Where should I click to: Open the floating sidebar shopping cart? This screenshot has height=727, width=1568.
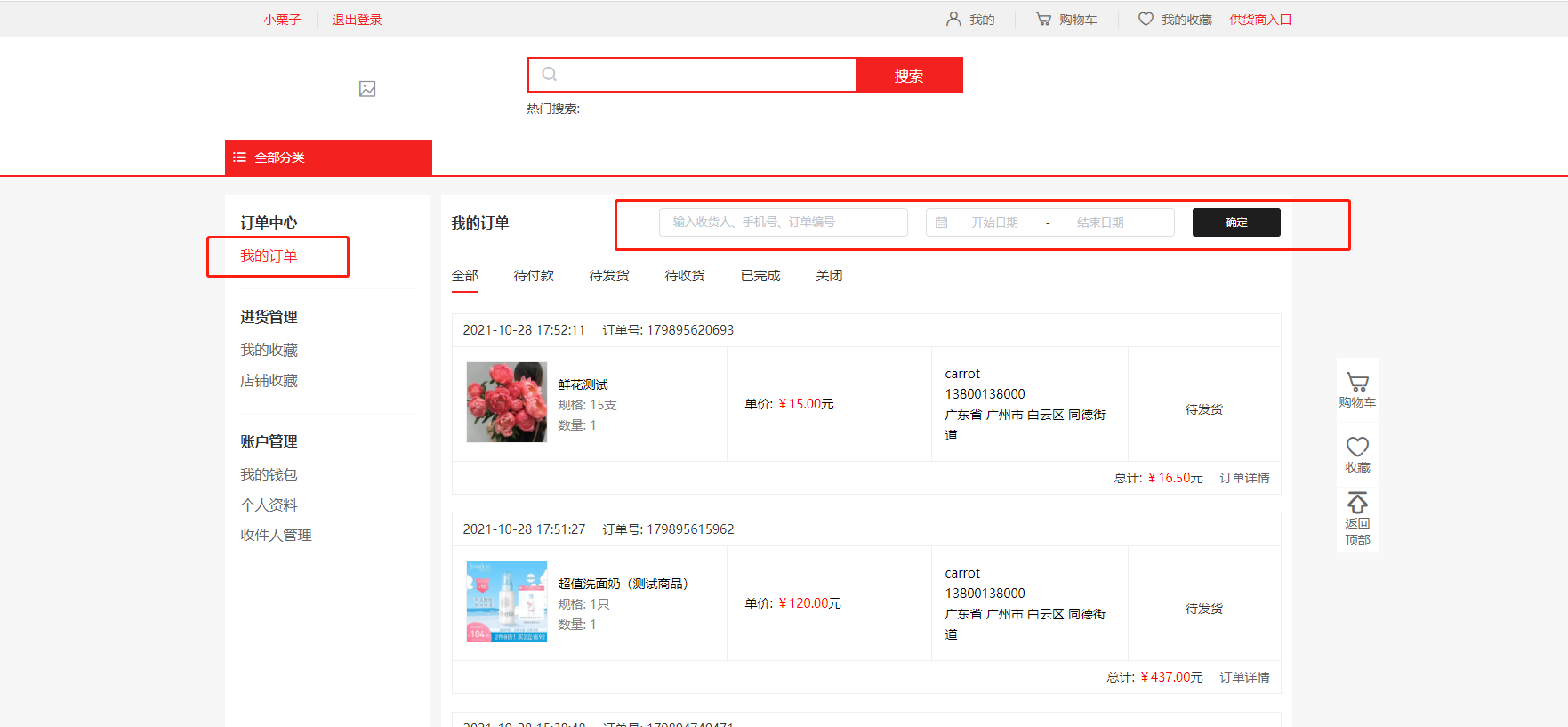(1357, 390)
